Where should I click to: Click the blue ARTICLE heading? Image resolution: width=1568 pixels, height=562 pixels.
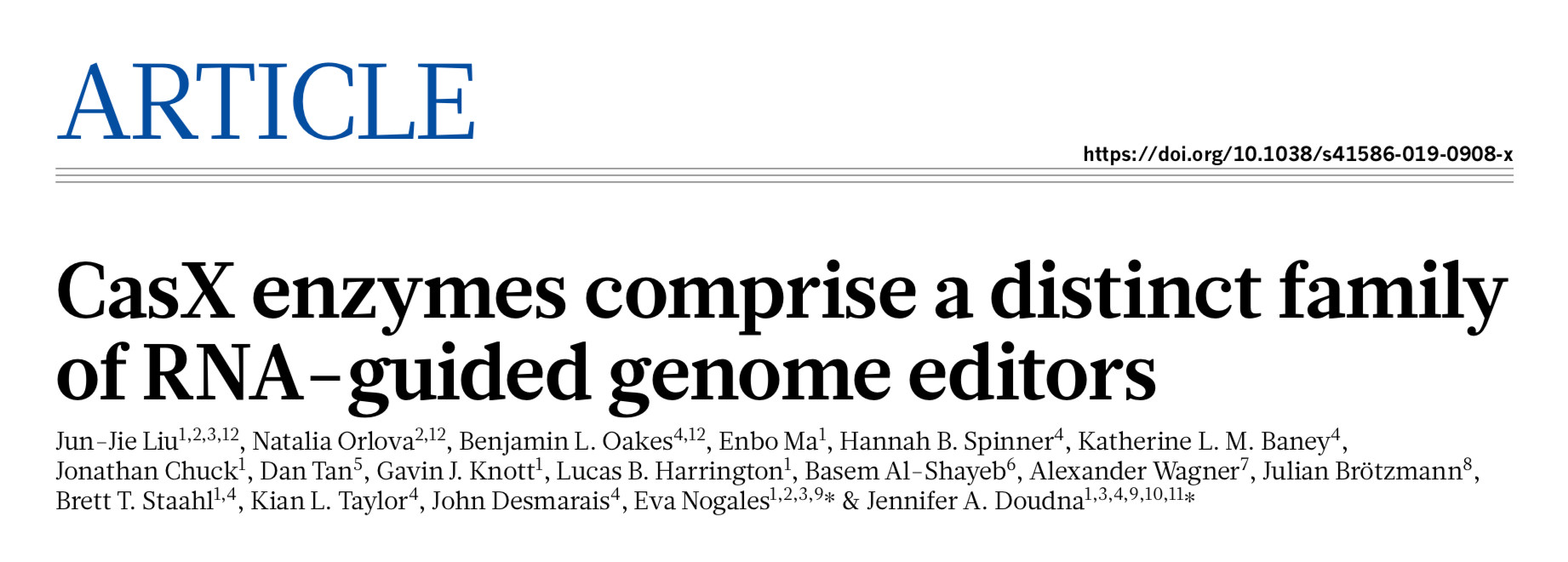coord(266,101)
